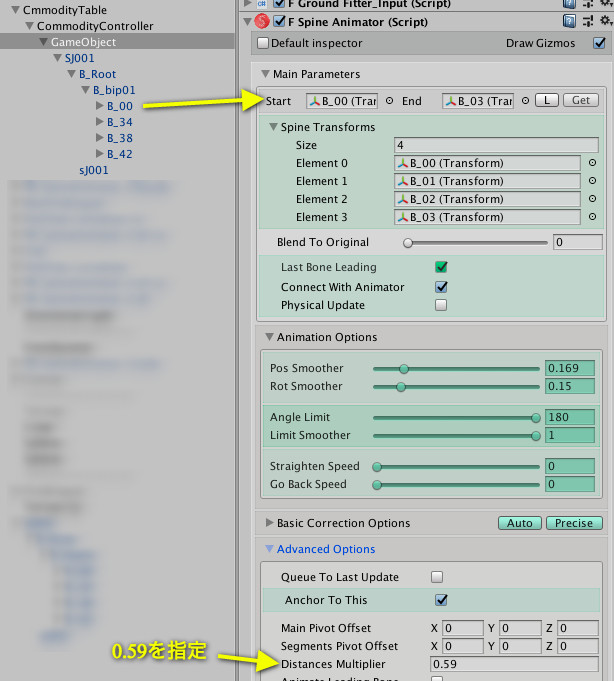Click the red F Spine Animator component icon
The height and width of the screenshot is (681, 614).
pos(262,21)
